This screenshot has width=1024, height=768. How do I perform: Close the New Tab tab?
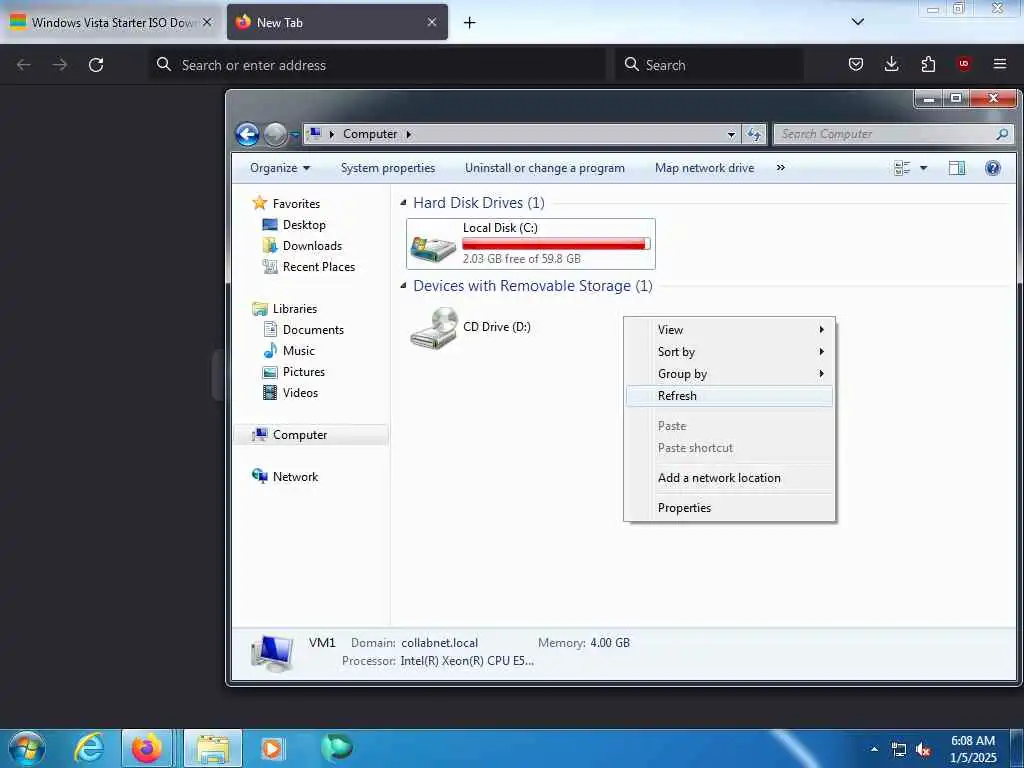432,22
